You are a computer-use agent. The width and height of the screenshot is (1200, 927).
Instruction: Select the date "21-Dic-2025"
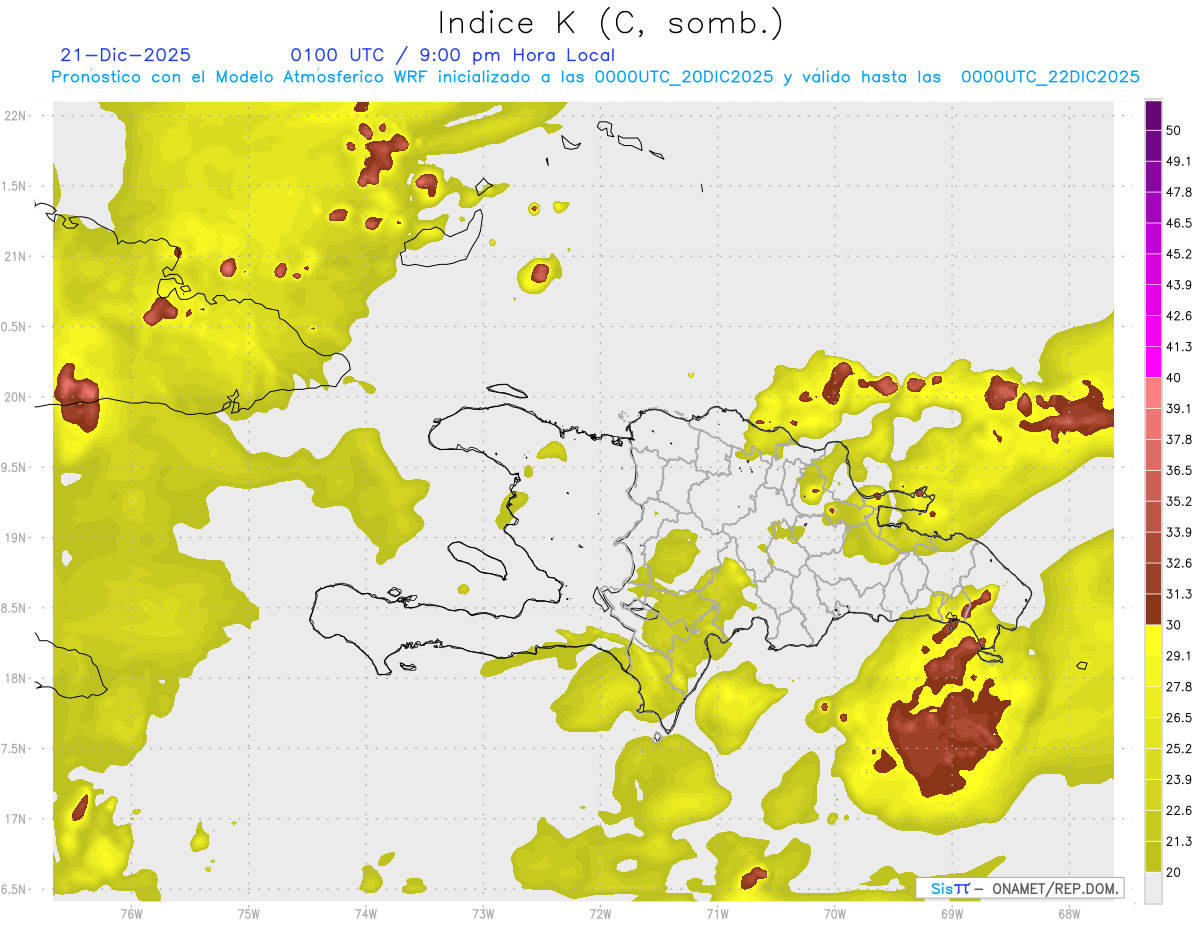click(125, 55)
